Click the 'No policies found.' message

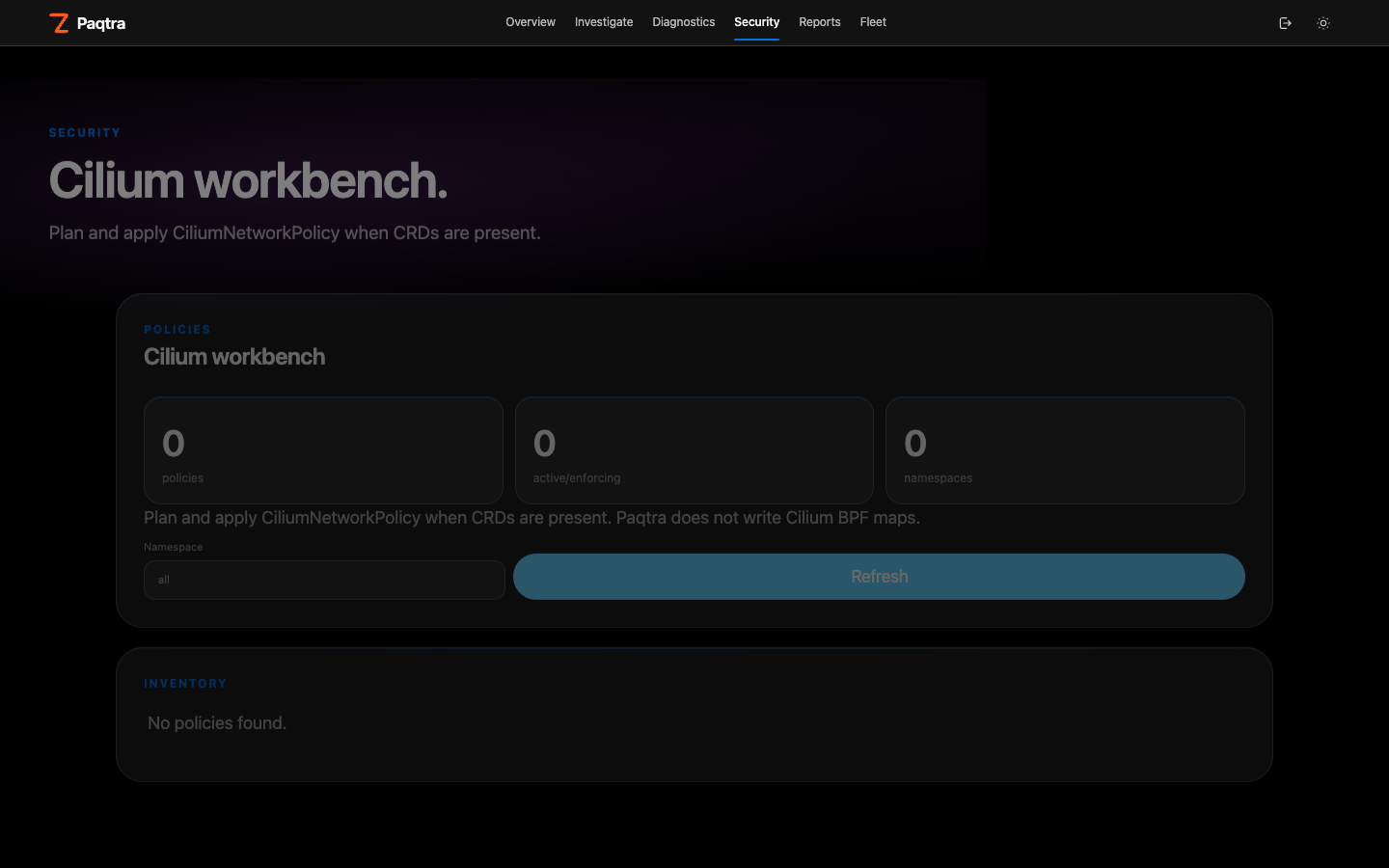click(x=217, y=723)
